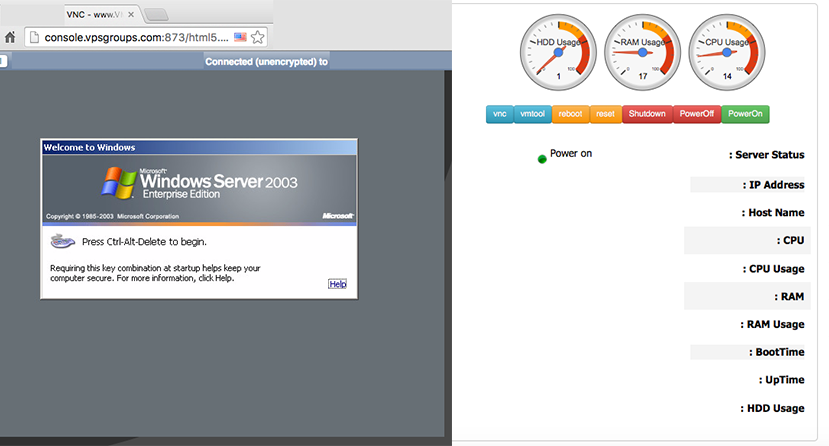The width and height of the screenshot is (829, 446).
Task: Click the green Power on status indicator
Action: (542, 158)
